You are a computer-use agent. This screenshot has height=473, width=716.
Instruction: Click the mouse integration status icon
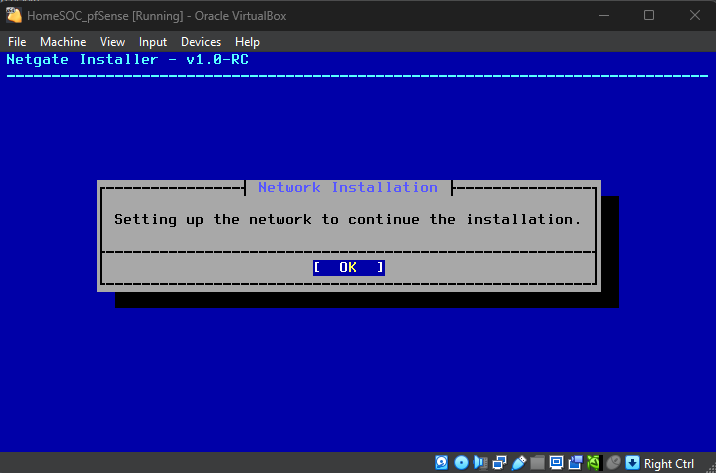613,463
